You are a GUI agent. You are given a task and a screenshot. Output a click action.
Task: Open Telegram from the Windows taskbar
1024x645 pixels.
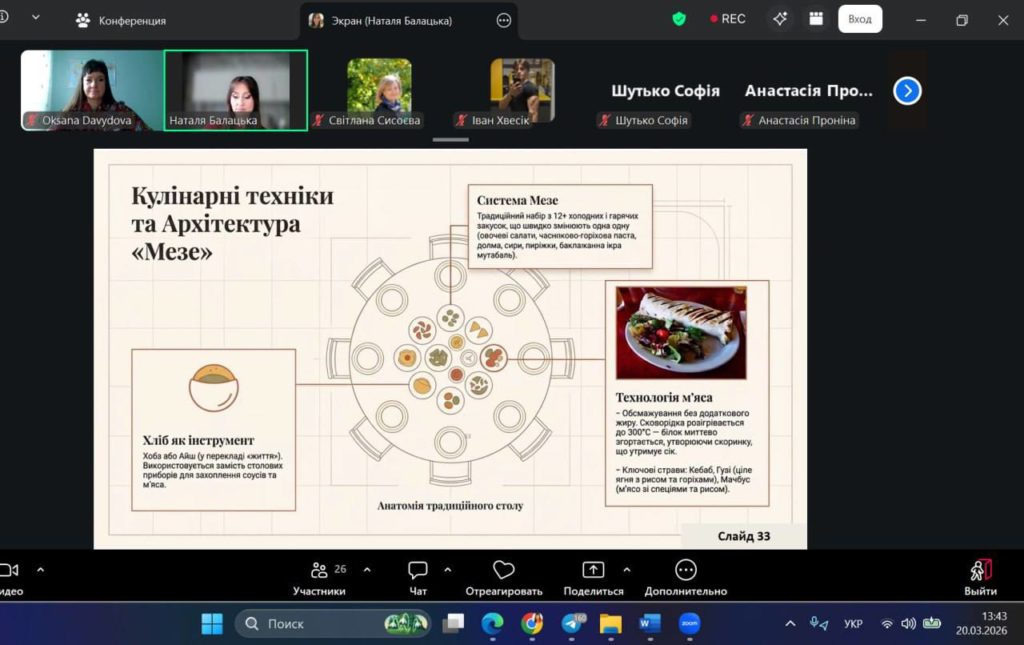572,624
